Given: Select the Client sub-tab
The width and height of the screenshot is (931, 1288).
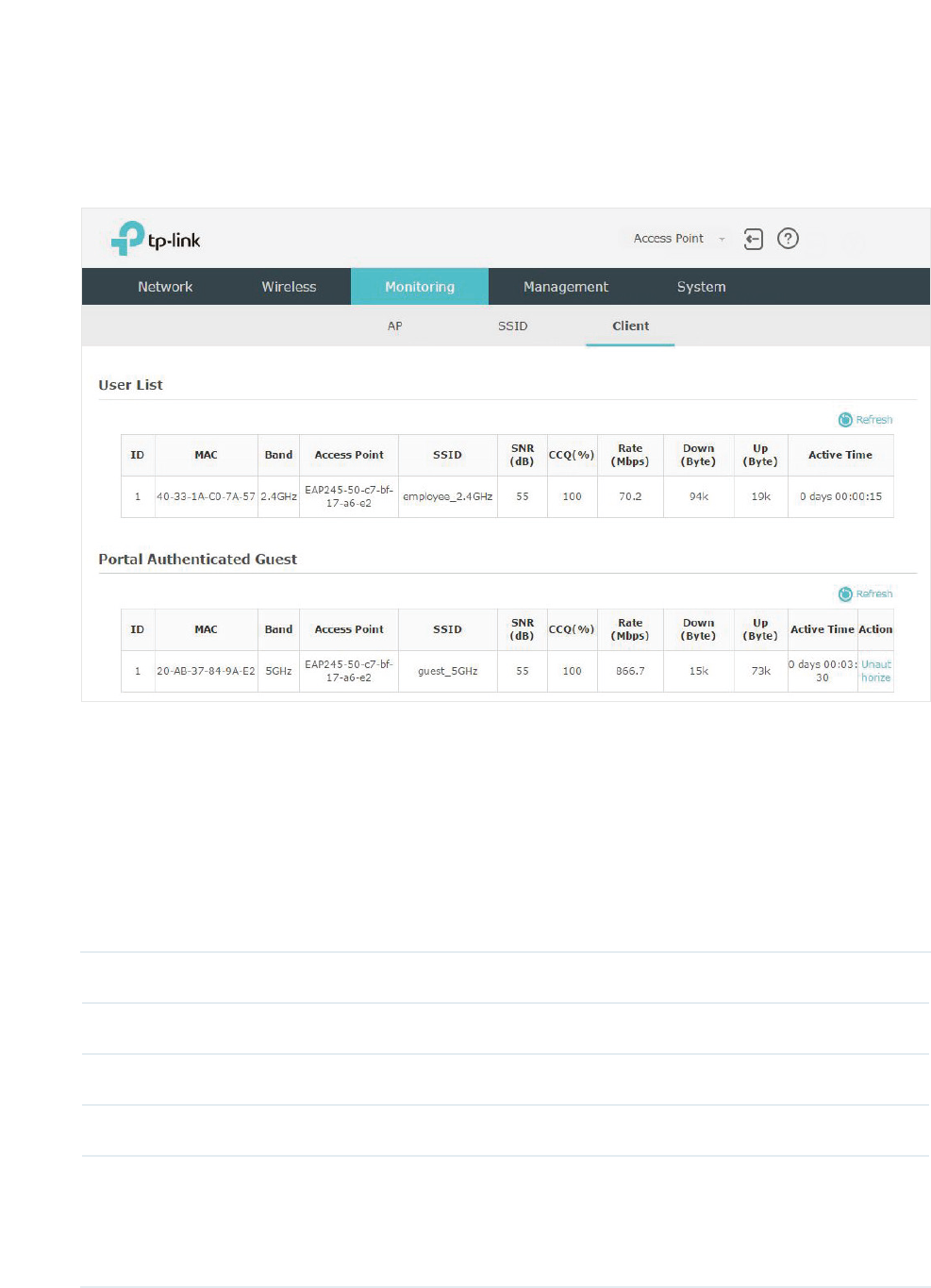Looking at the screenshot, I should click(x=630, y=326).
